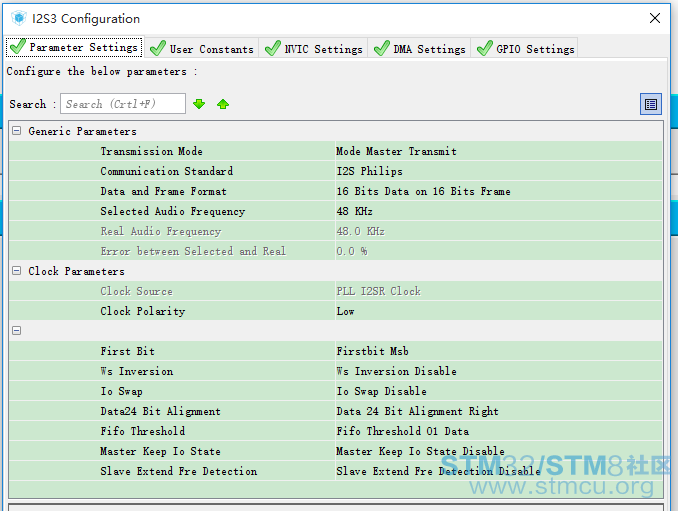Select the Ws Inversion parameter label
The width and height of the screenshot is (678, 511).
[x=137, y=371]
